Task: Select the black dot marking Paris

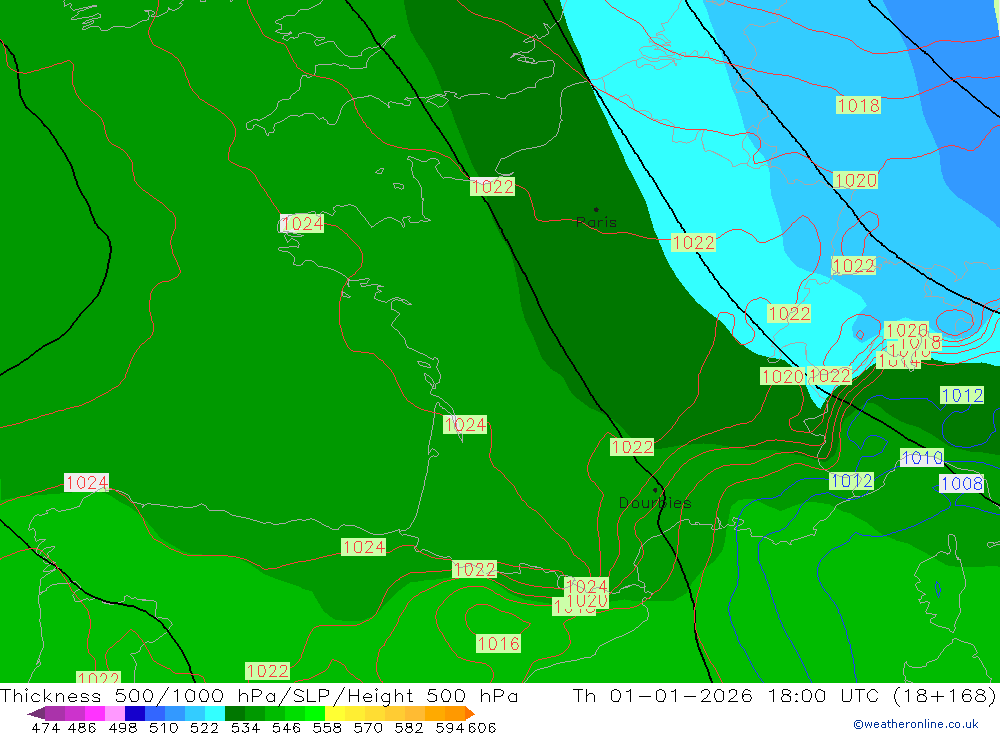Action: click(596, 209)
